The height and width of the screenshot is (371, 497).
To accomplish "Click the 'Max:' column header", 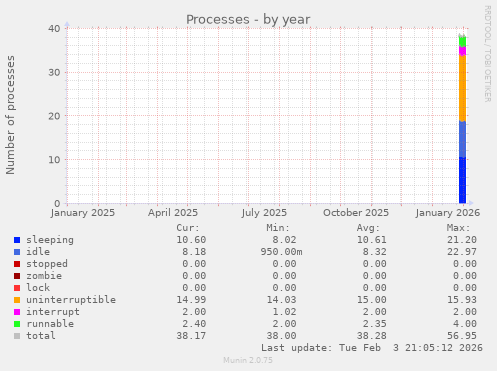I will [458, 228].
